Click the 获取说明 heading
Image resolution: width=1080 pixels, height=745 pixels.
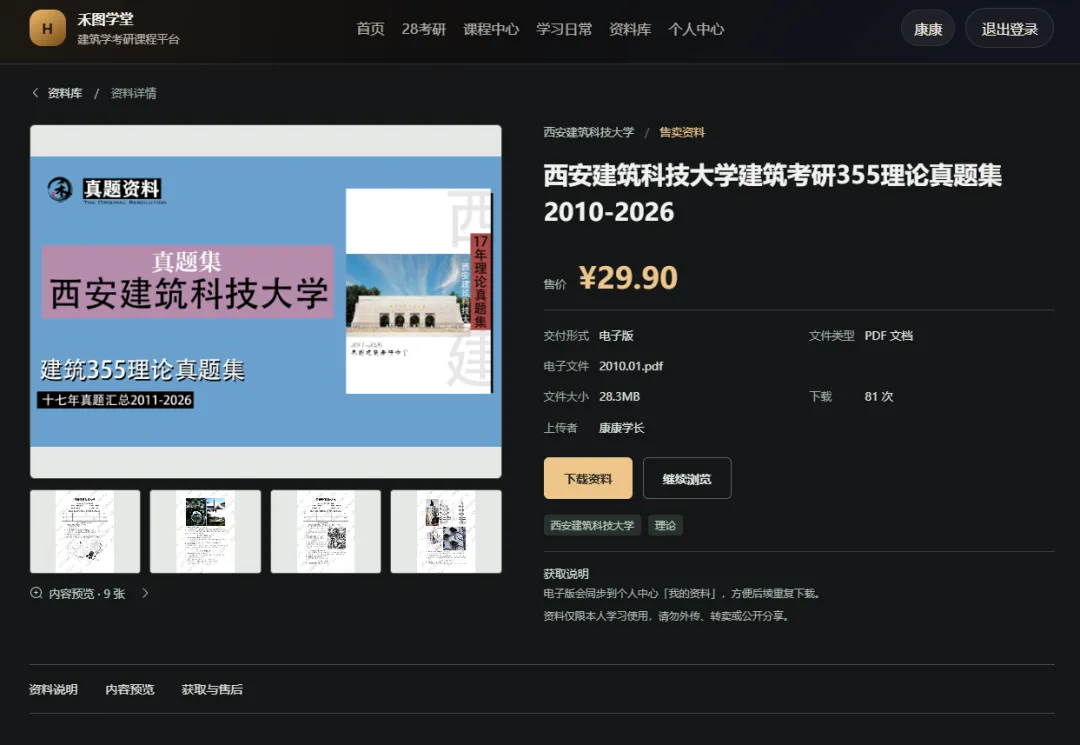(566, 574)
